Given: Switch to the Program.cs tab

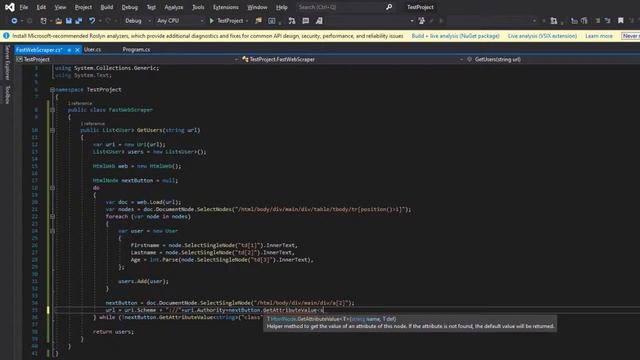Looking at the screenshot, I should pos(136,49).
